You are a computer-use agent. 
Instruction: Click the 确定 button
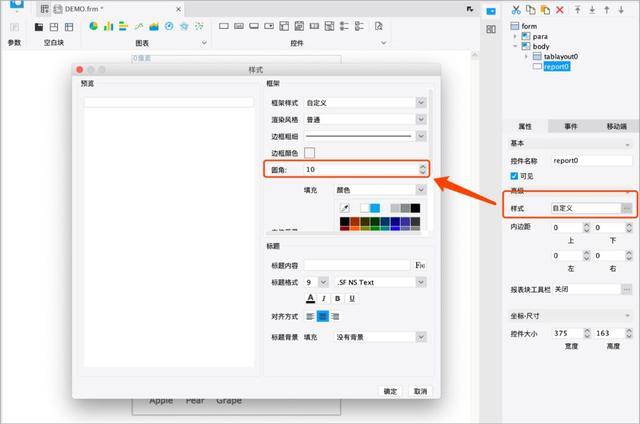coord(390,391)
